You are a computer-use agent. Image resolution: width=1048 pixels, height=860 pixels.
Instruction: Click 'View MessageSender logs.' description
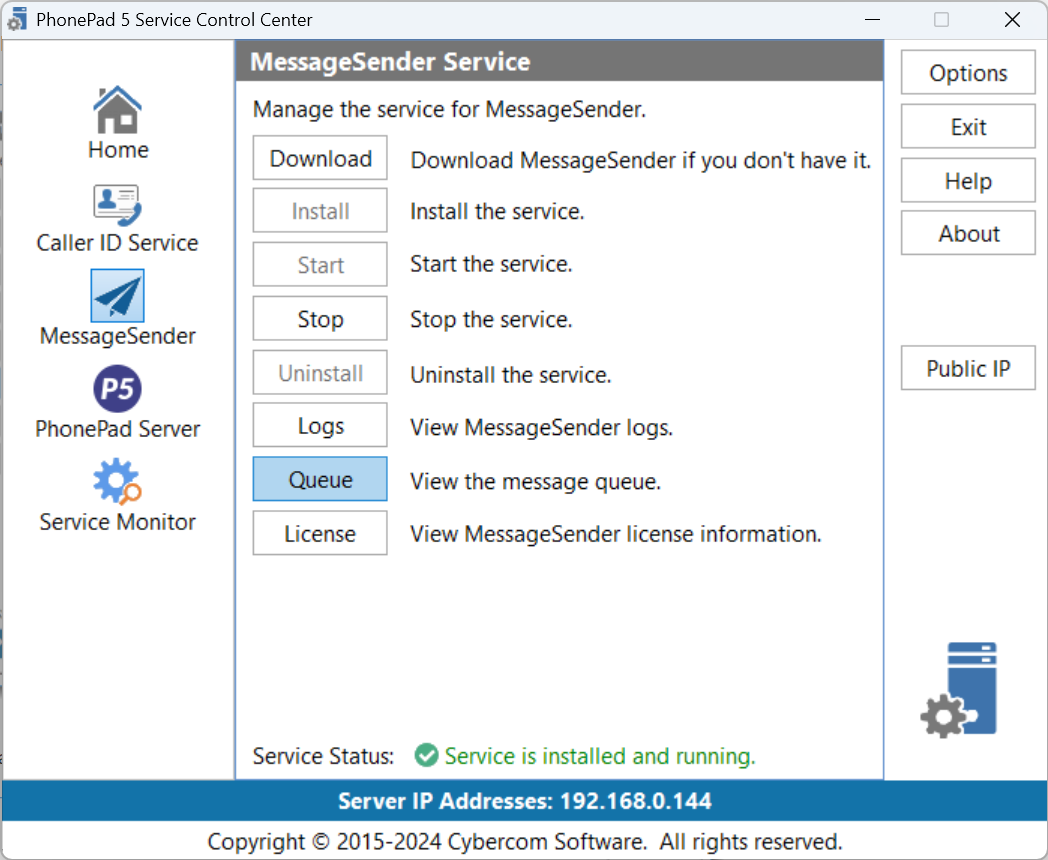click(541, 427)
